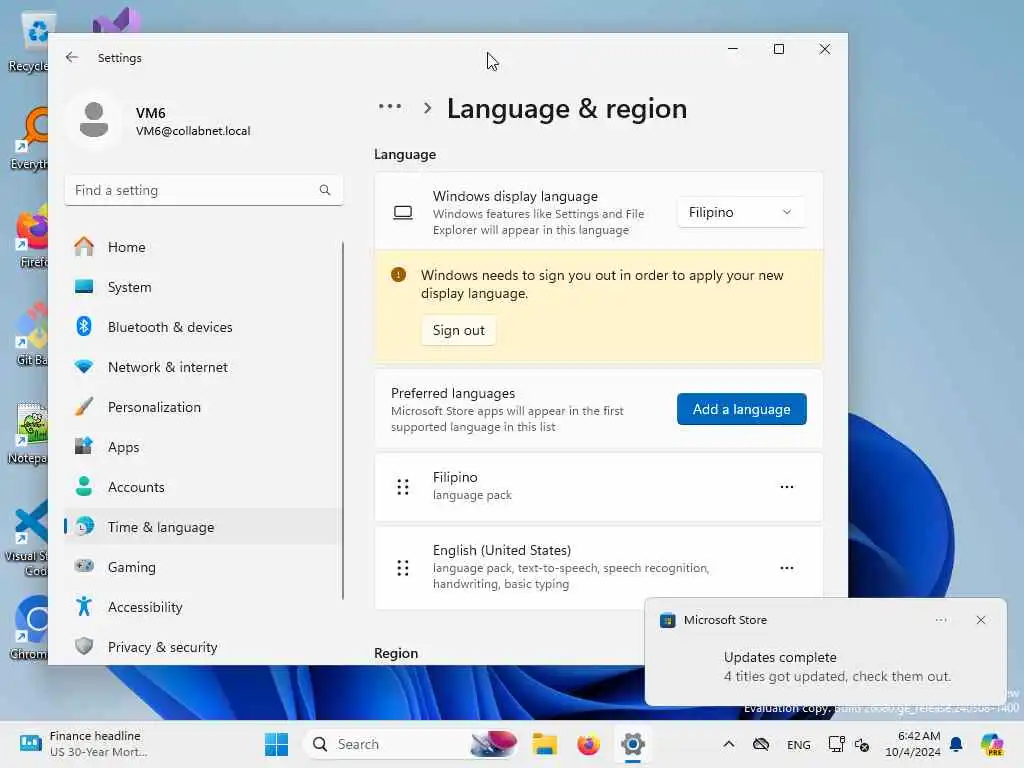
Task: Open Gaming settings page
Action: tap(202, 567)
